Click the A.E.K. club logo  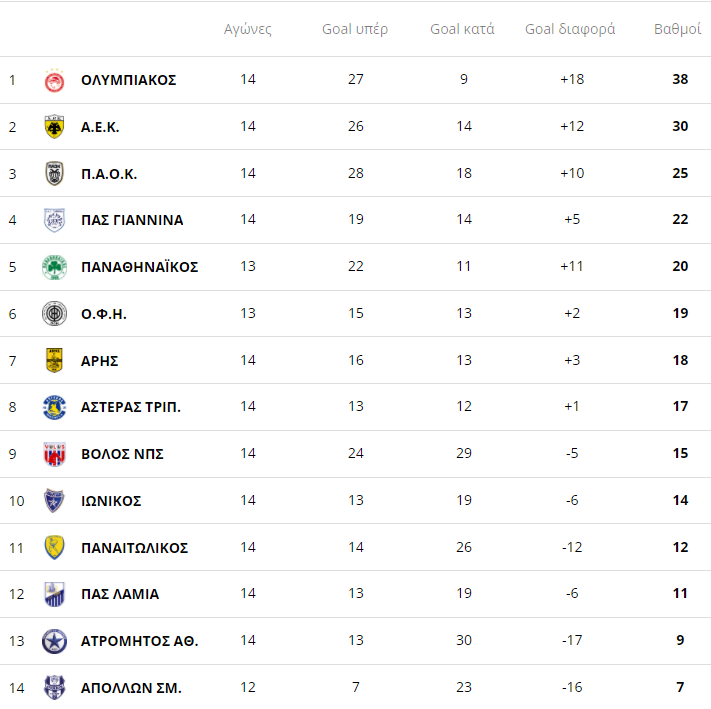[54, 127]
